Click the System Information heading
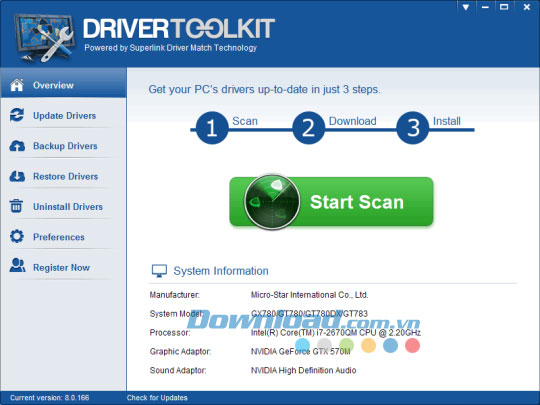540x405 pixels. click(x=221, y=271)
